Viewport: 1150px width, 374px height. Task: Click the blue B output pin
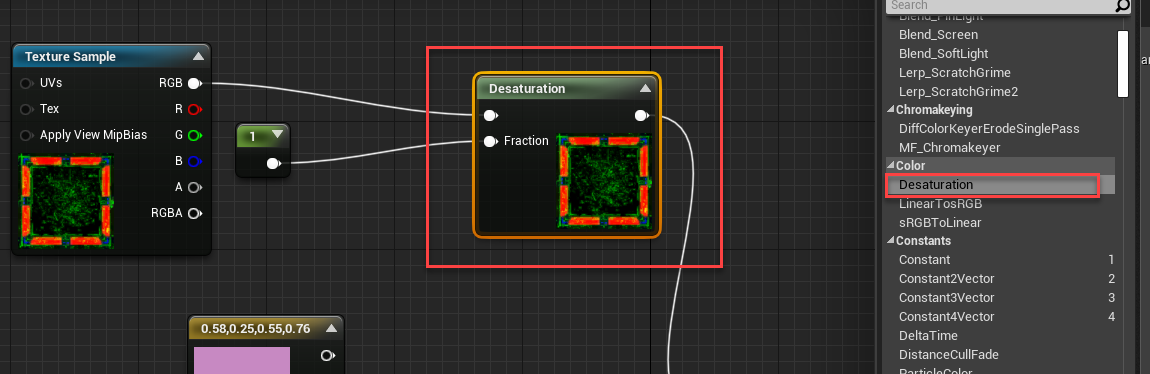click(194, 161)
